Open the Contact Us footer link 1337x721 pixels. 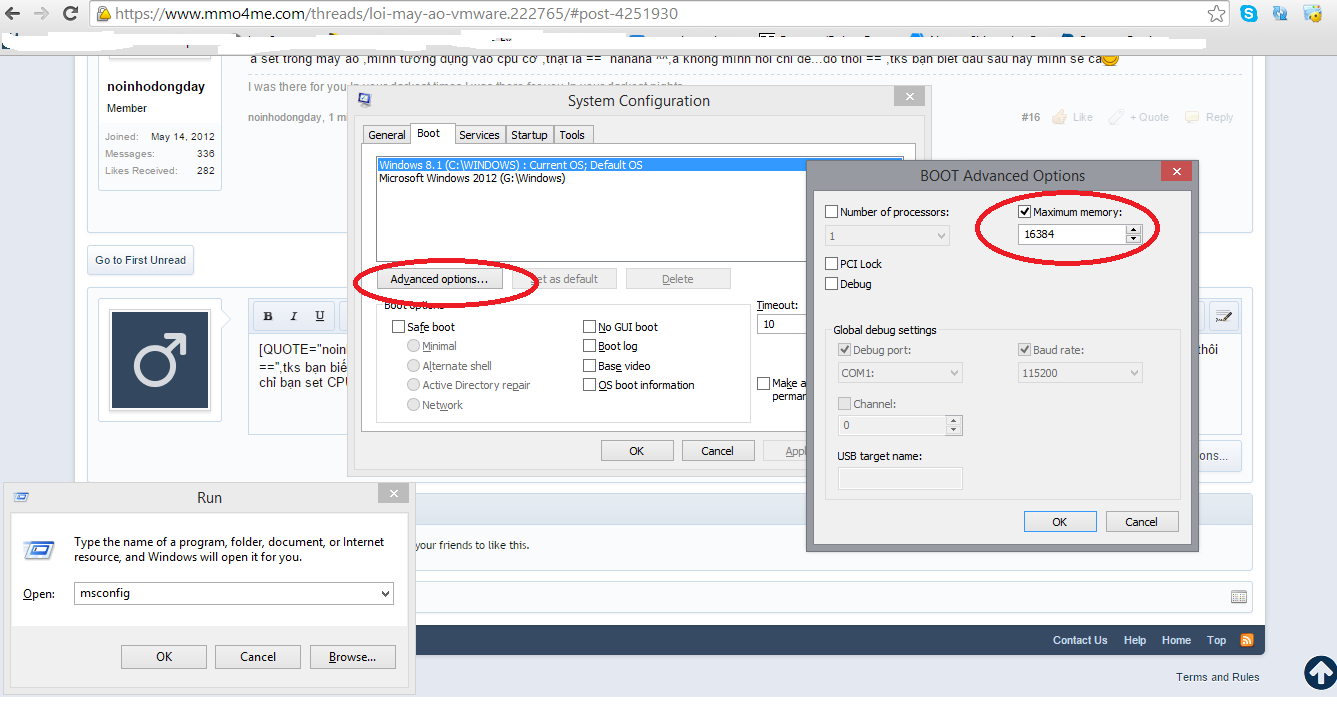pos(1080,640)
